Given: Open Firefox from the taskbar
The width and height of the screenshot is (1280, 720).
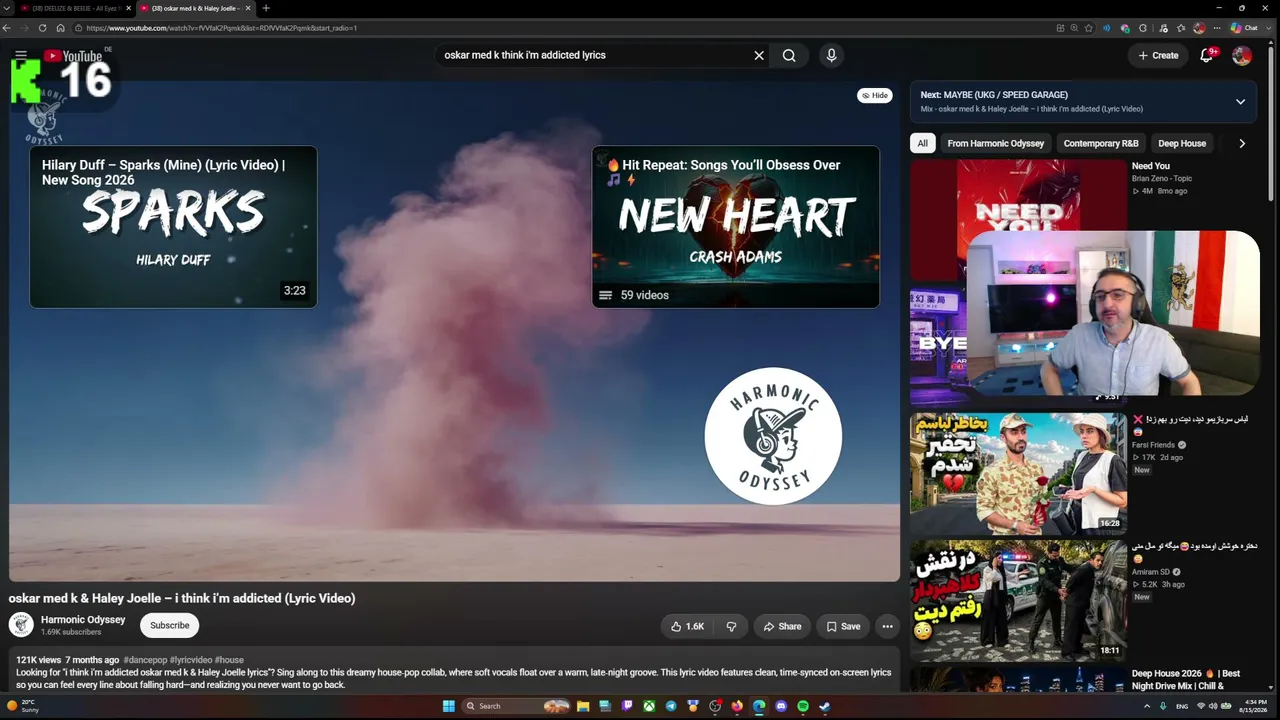Looking at the screenshot, I should 737,706.
